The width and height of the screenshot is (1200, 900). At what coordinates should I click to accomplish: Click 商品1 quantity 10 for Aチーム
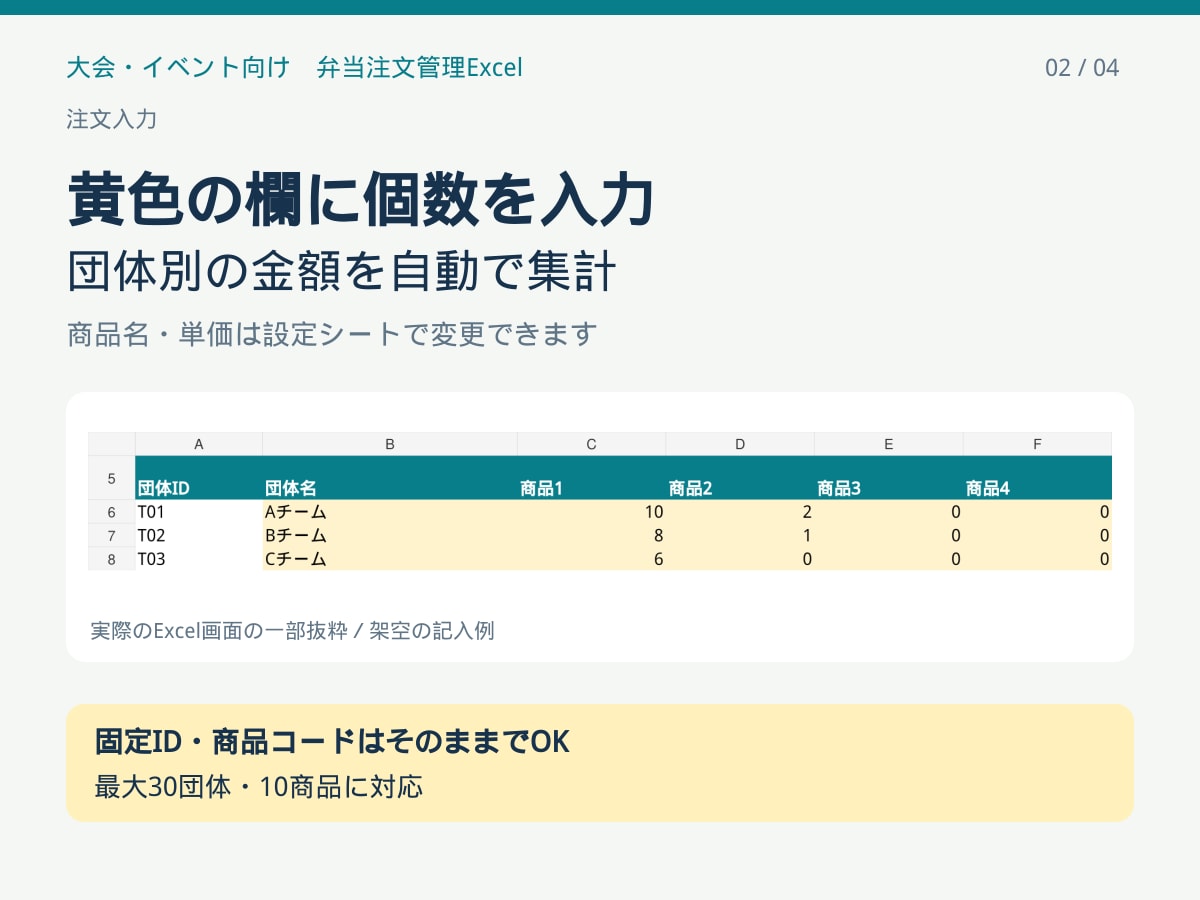click(592, 512)
